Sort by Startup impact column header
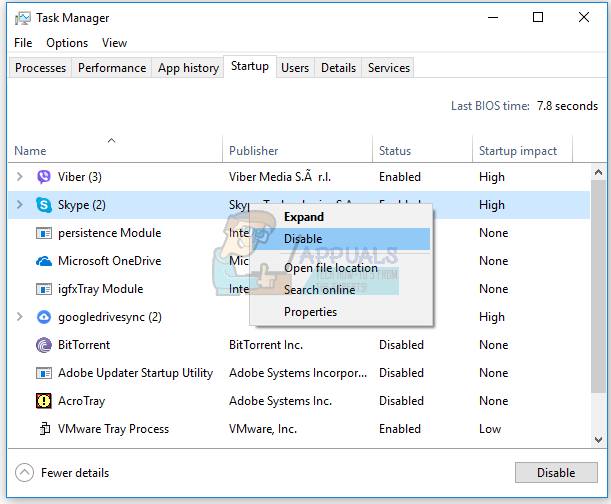This screenshot has width=611, height=504. (x=518, y=151)
